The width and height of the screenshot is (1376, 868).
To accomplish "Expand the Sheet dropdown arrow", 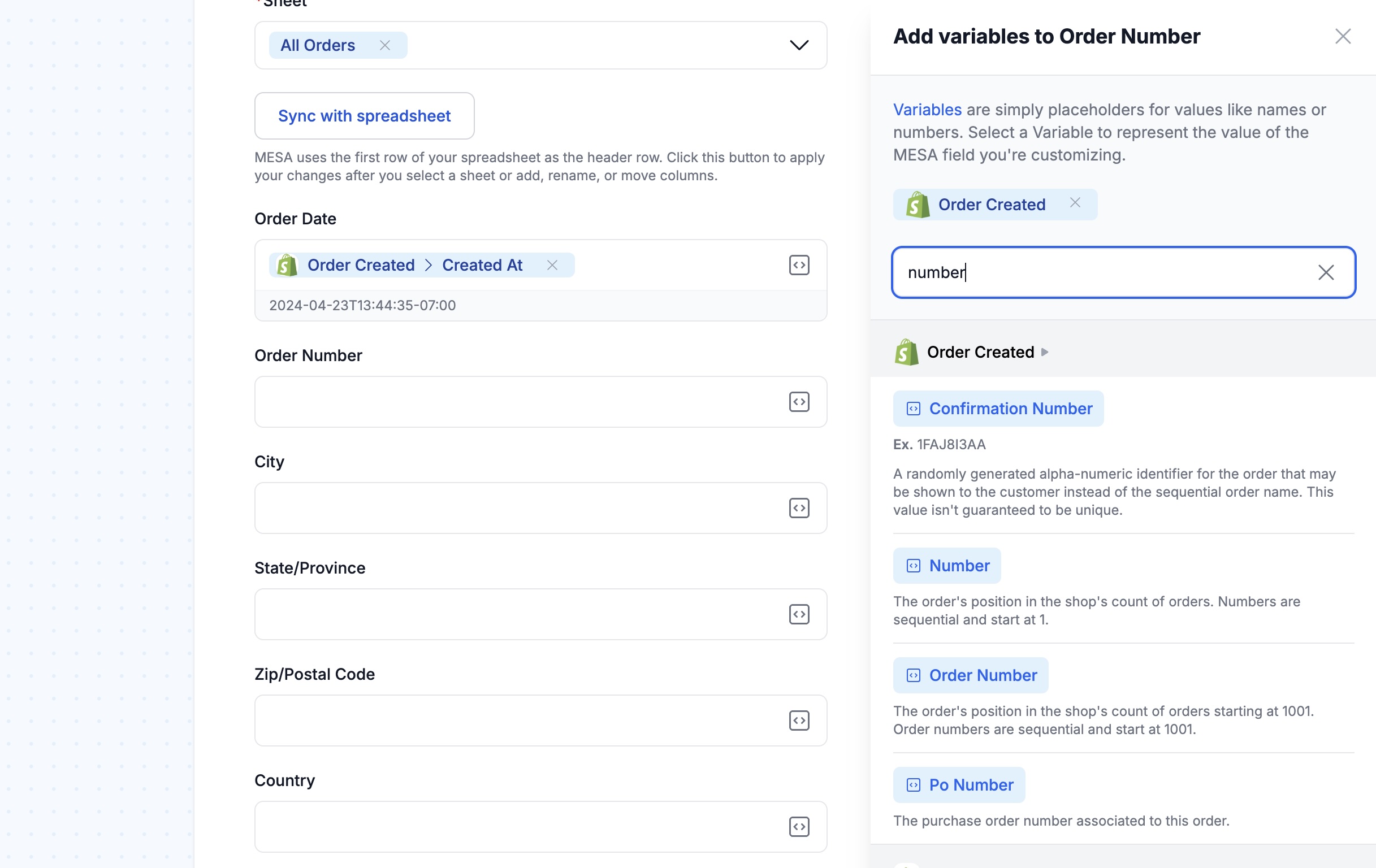I will click(x=799, y=45).
